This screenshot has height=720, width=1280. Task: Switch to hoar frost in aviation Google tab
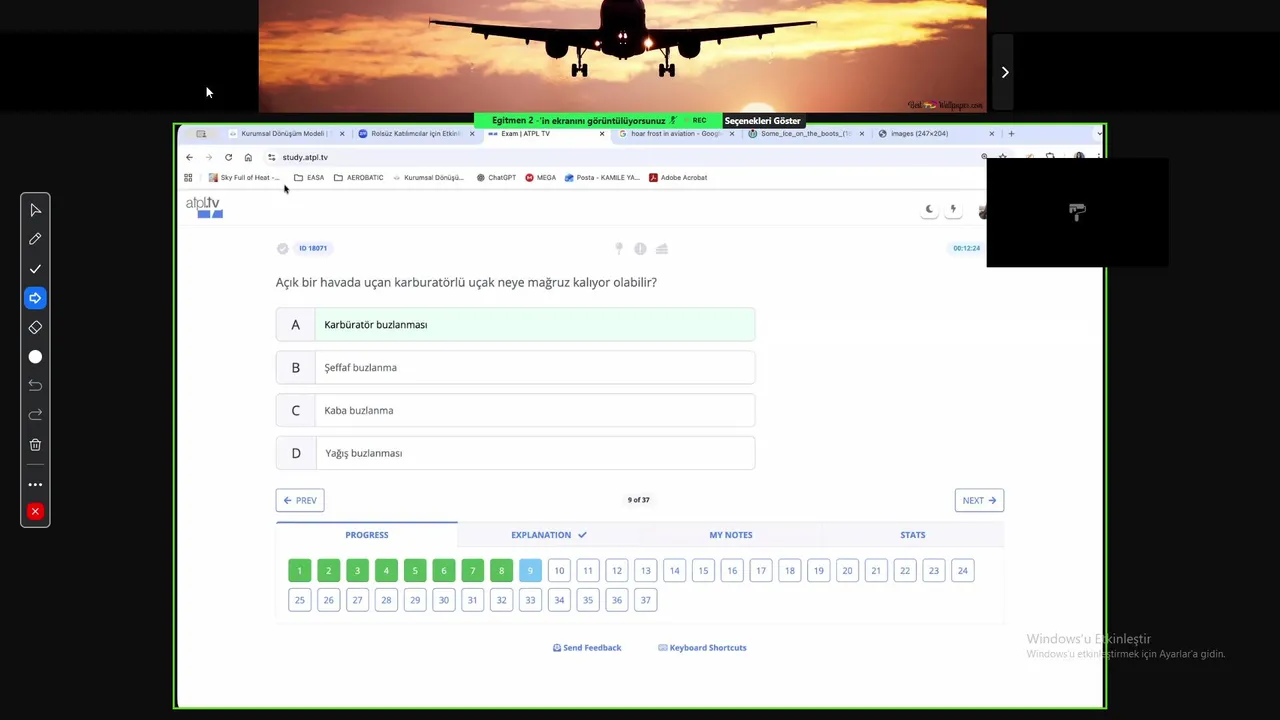(x=675, y=133)
